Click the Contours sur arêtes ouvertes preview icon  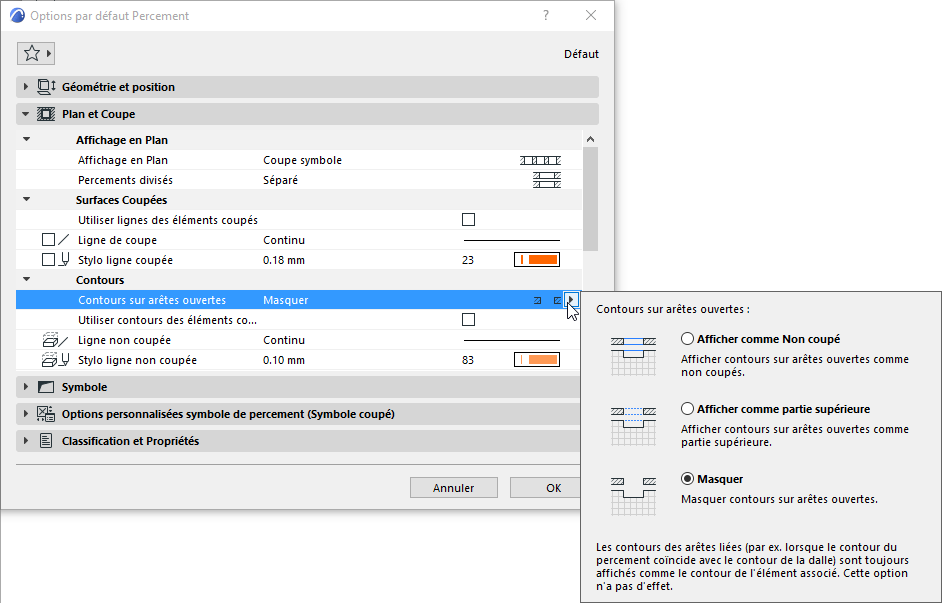(x=548, y=300)
